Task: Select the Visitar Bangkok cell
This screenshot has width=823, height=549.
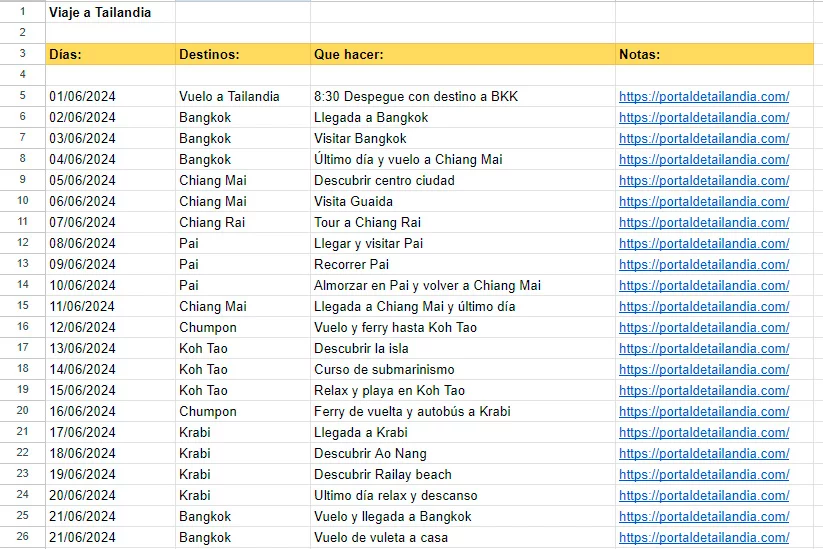Action: [462, 139]
